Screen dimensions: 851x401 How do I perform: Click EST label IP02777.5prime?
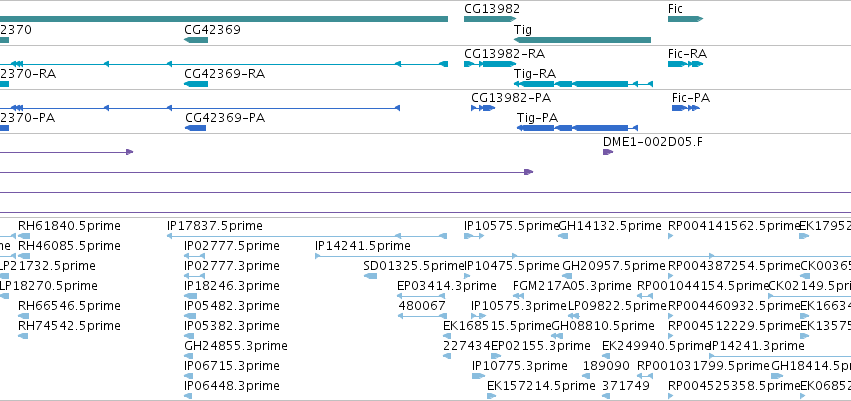coord(232,246)
